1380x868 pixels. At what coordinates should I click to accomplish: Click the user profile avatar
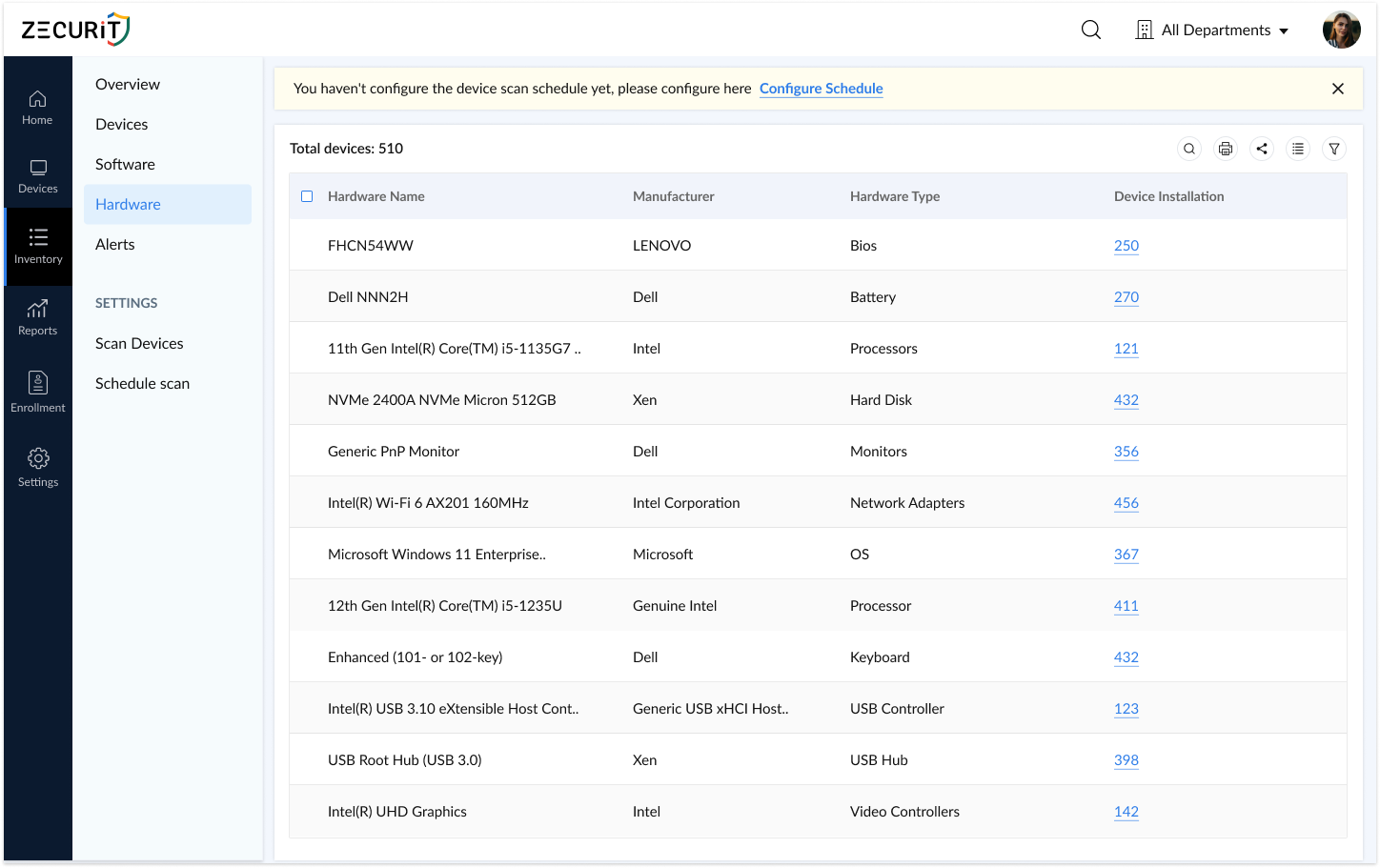pos(1341,30)
